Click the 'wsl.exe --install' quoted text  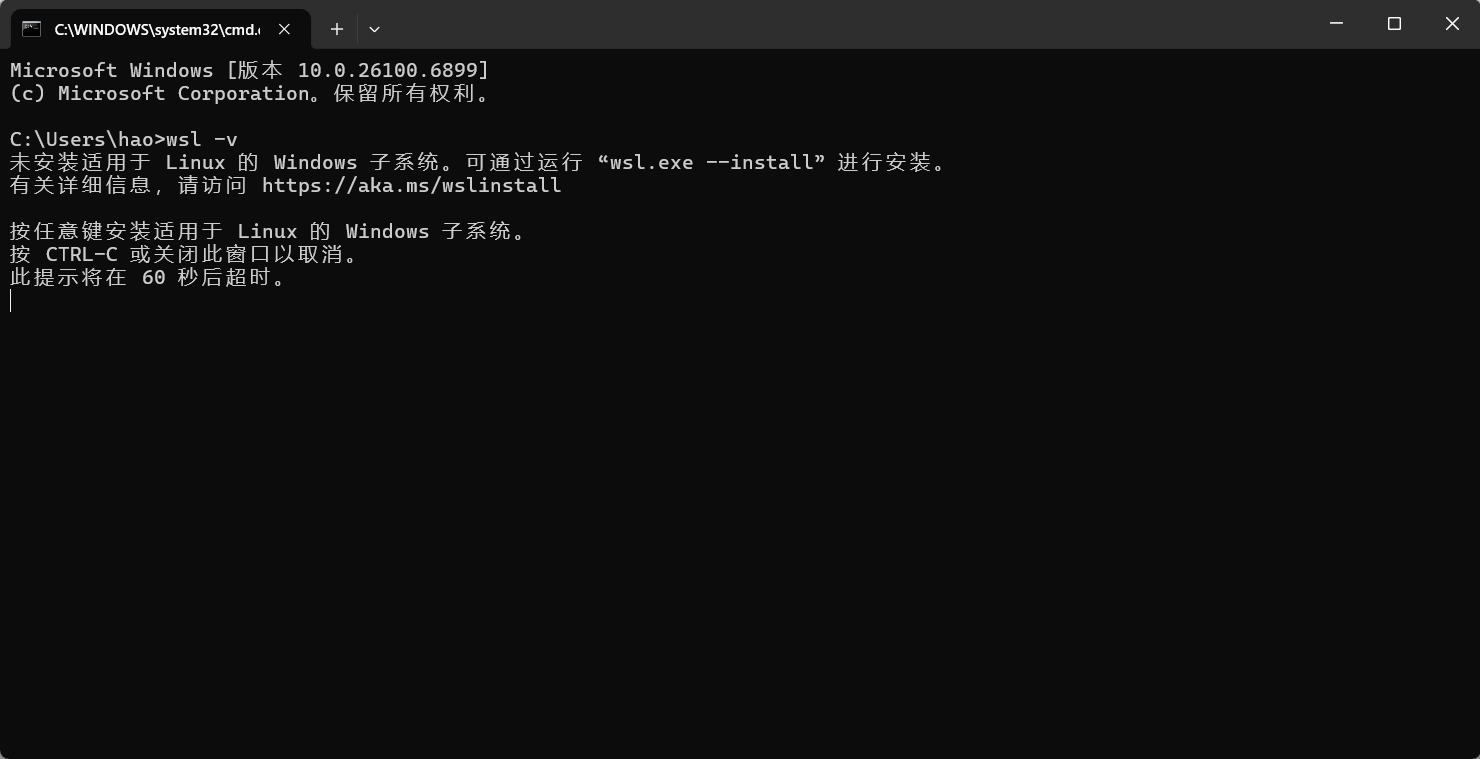click(717, 162)
